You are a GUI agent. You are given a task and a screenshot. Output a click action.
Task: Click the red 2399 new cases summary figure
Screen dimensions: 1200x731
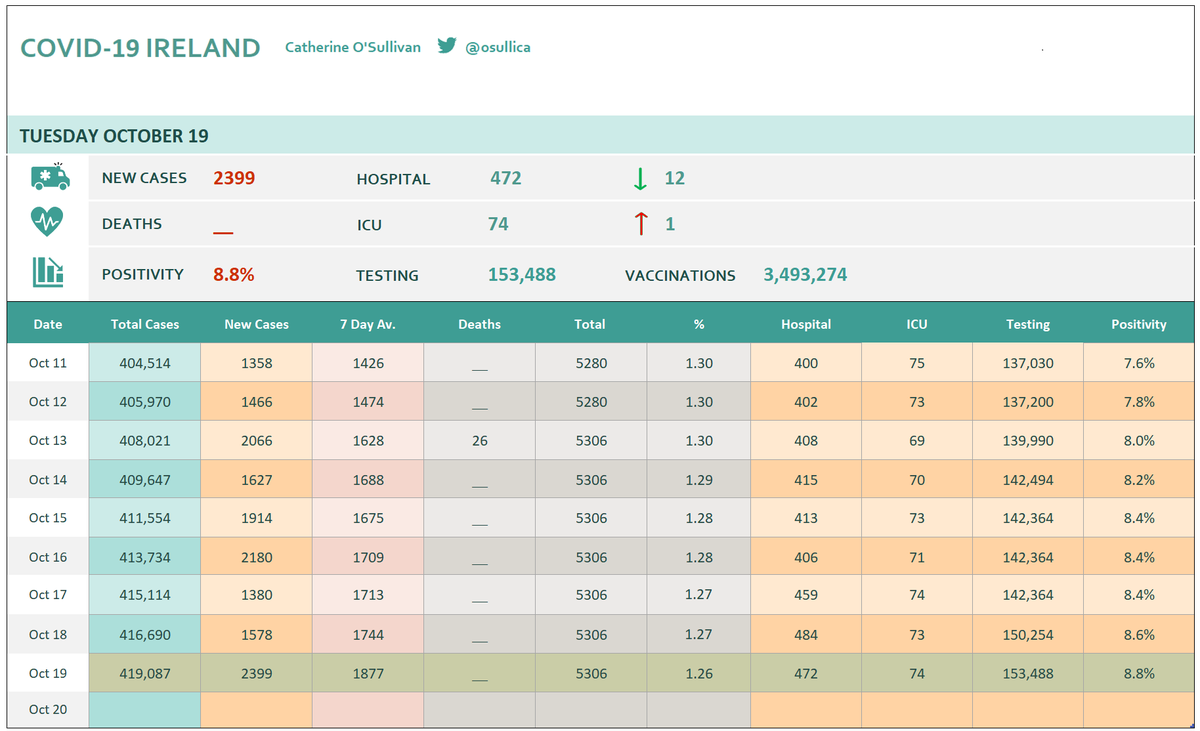point(234,178)
